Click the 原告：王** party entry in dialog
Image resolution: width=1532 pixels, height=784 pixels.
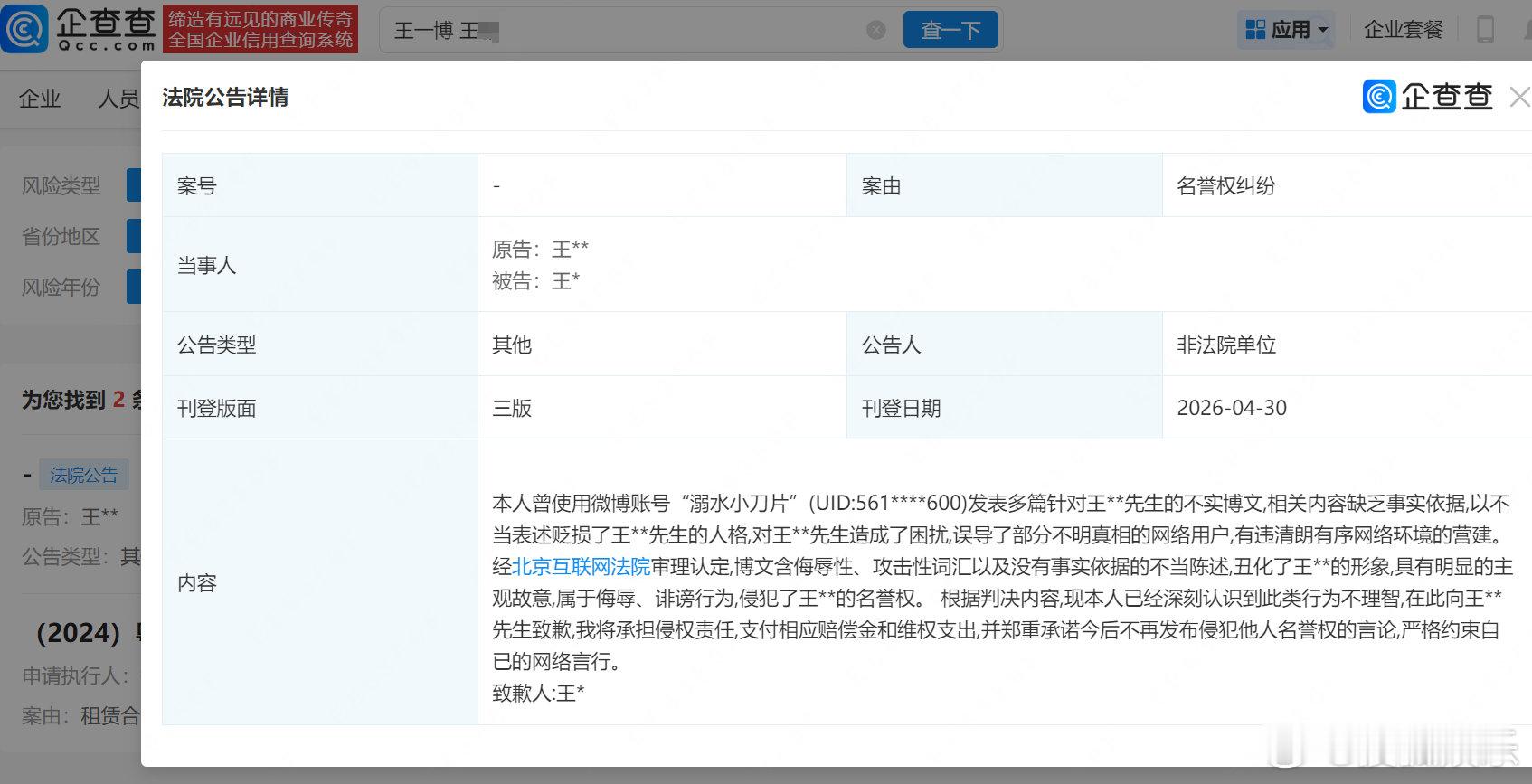point(541,249)
